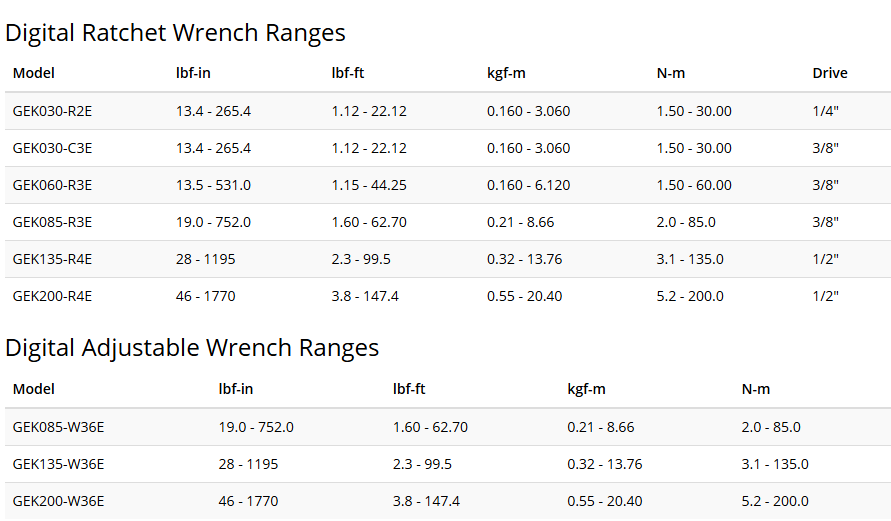Select the GEK030-R2E model cell
The width and height of the screenshot is (891, 521).
pos(52,111)
